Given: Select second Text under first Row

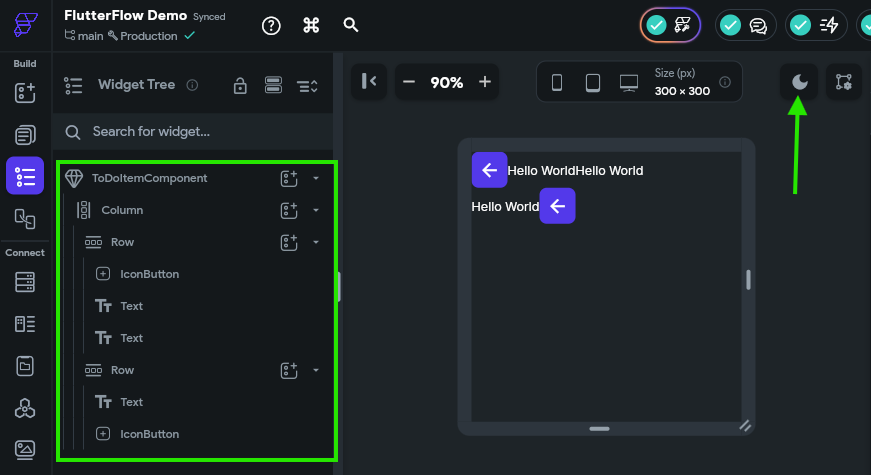Looking at the screenshot, I should pyautogui.click(x=132, y=338).
